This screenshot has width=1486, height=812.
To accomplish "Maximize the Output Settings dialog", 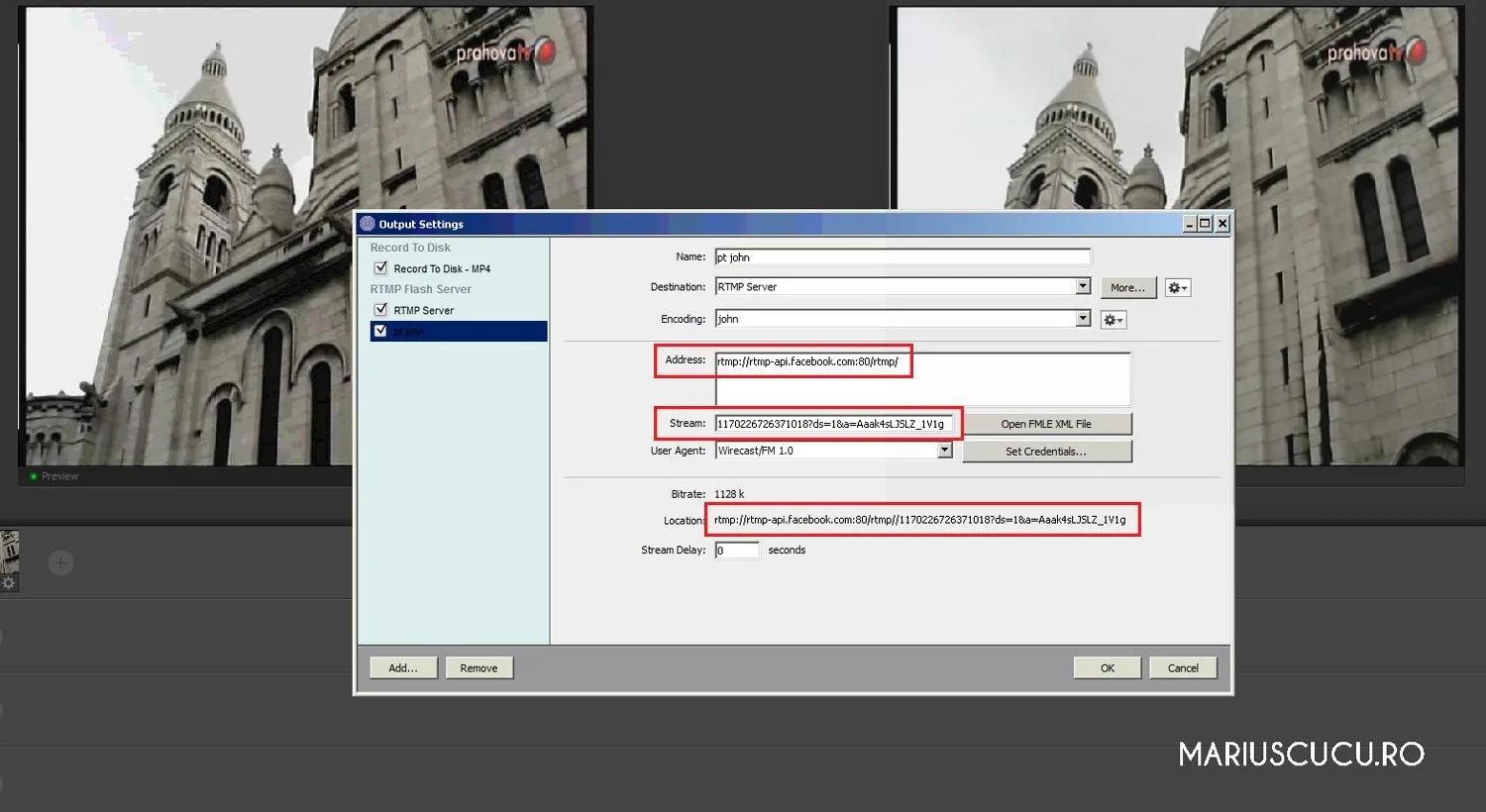I will coord(1205,224).
